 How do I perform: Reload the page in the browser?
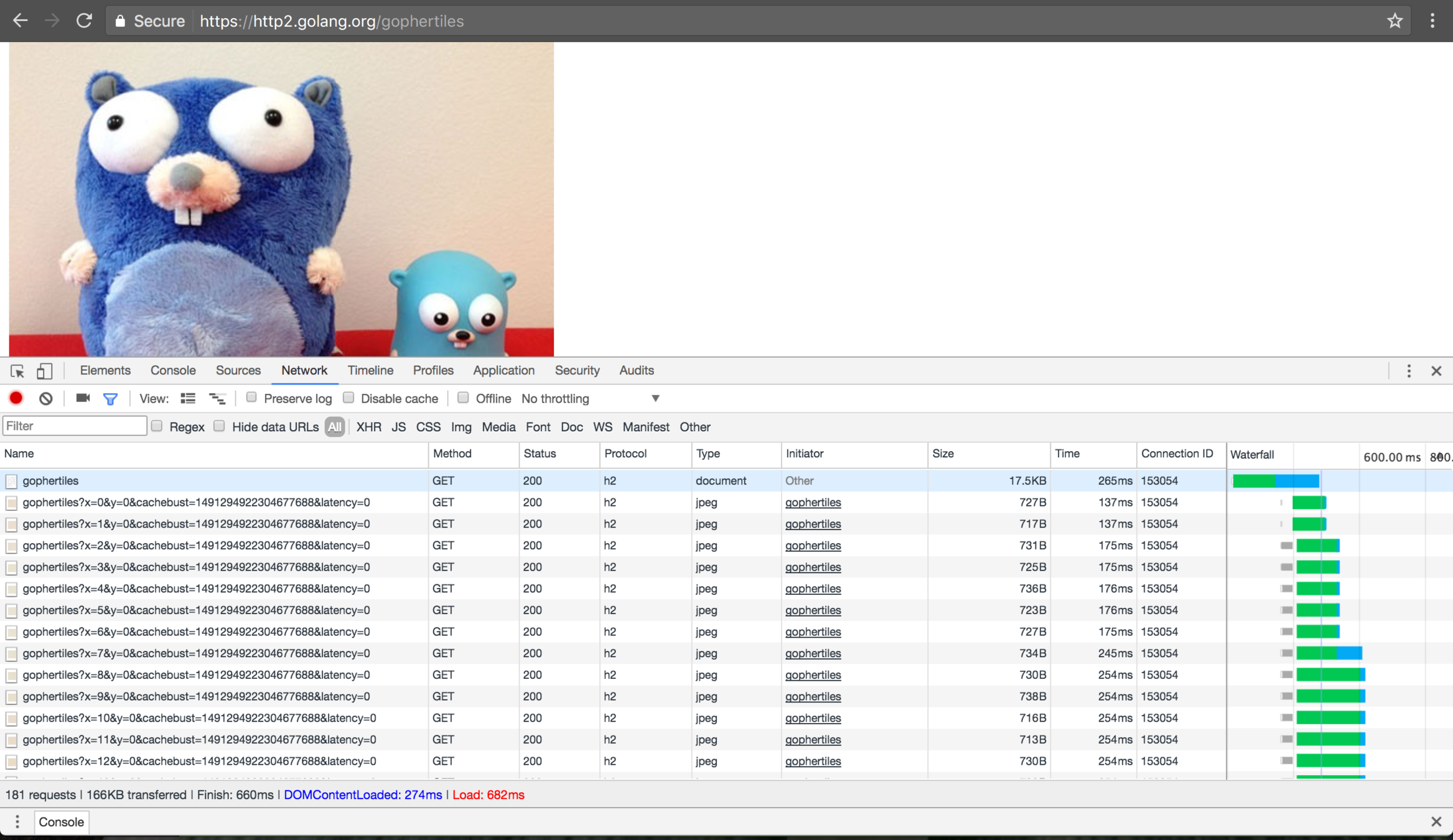[84, 21]
